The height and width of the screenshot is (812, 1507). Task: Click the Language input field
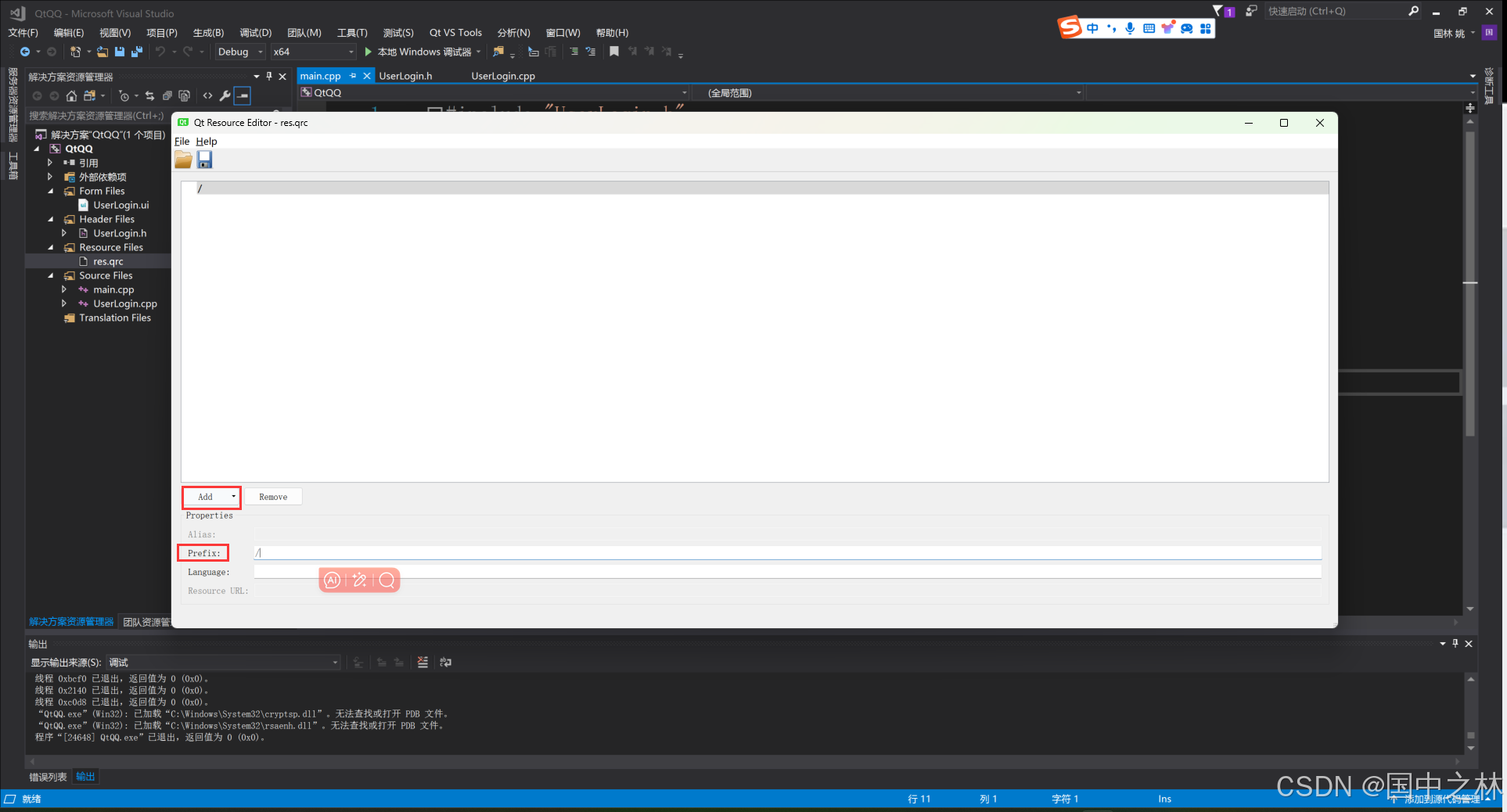click(787, 572)
